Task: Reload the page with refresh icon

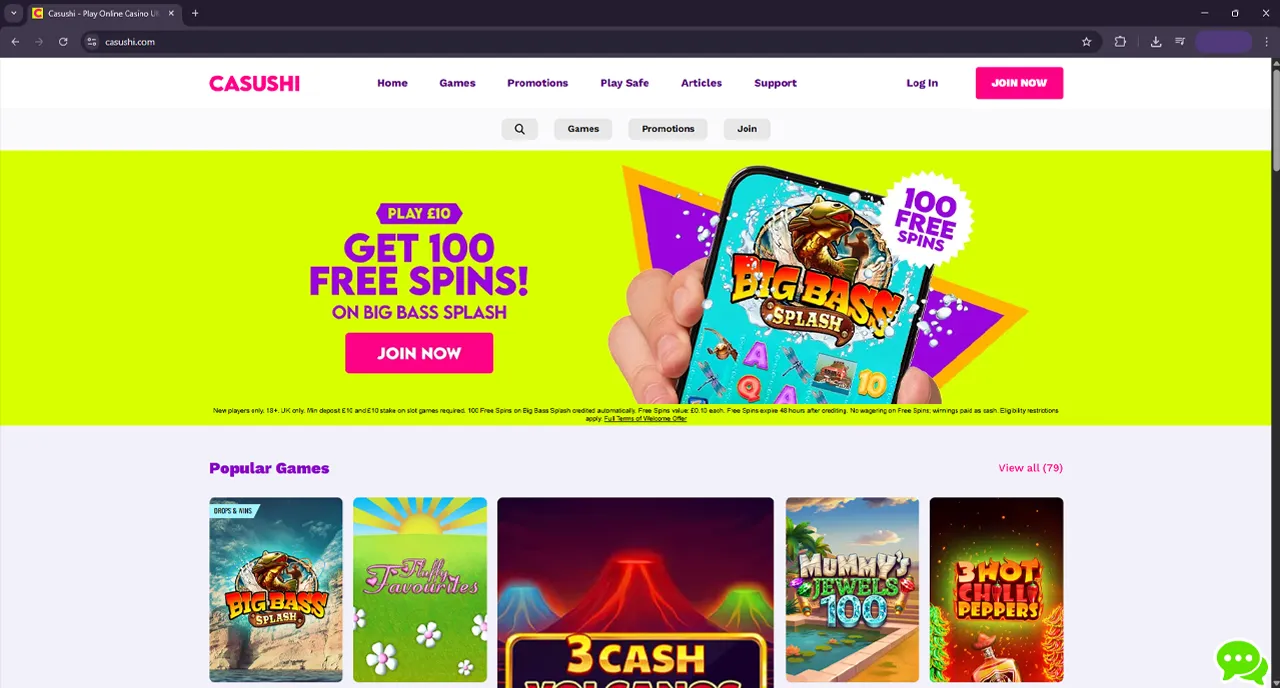Action: [x=63, y=42]
